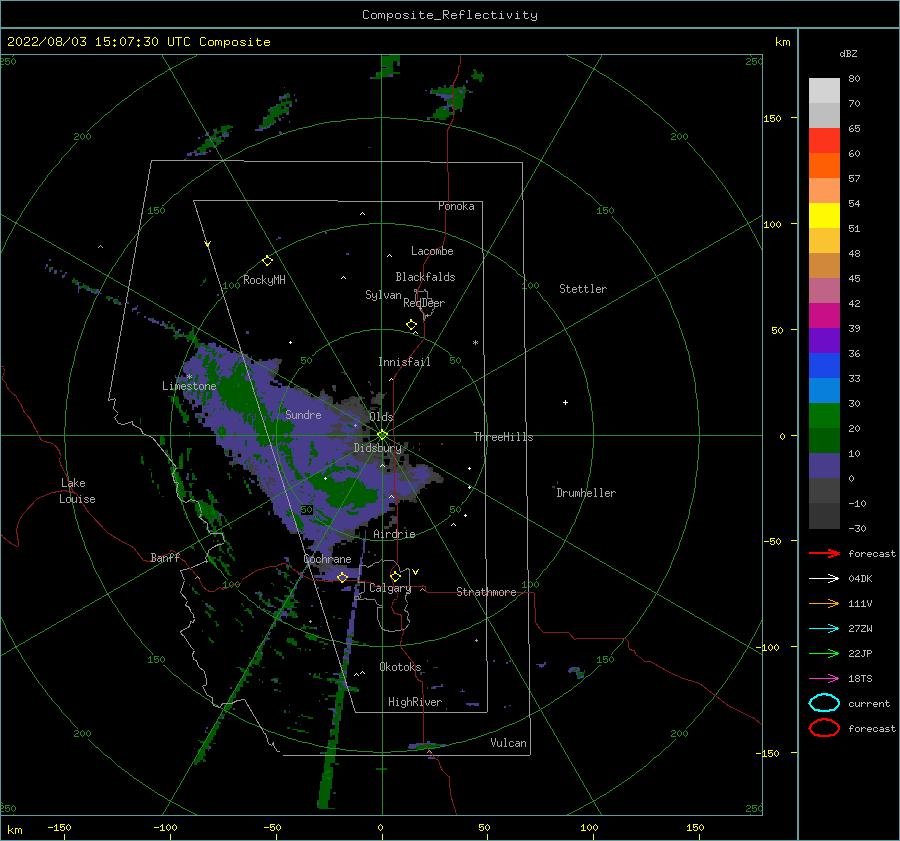Select the orange 57–60 dBZ swatch
Screen dimensions: 900x841
824,165
